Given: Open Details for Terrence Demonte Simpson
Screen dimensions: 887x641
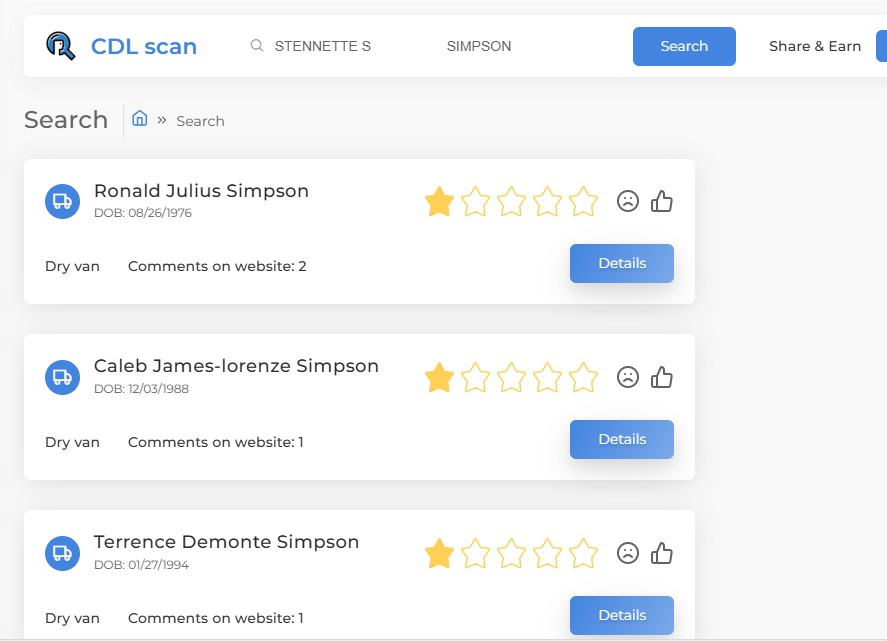Looking at the screenshot, I should pos(622,615).
